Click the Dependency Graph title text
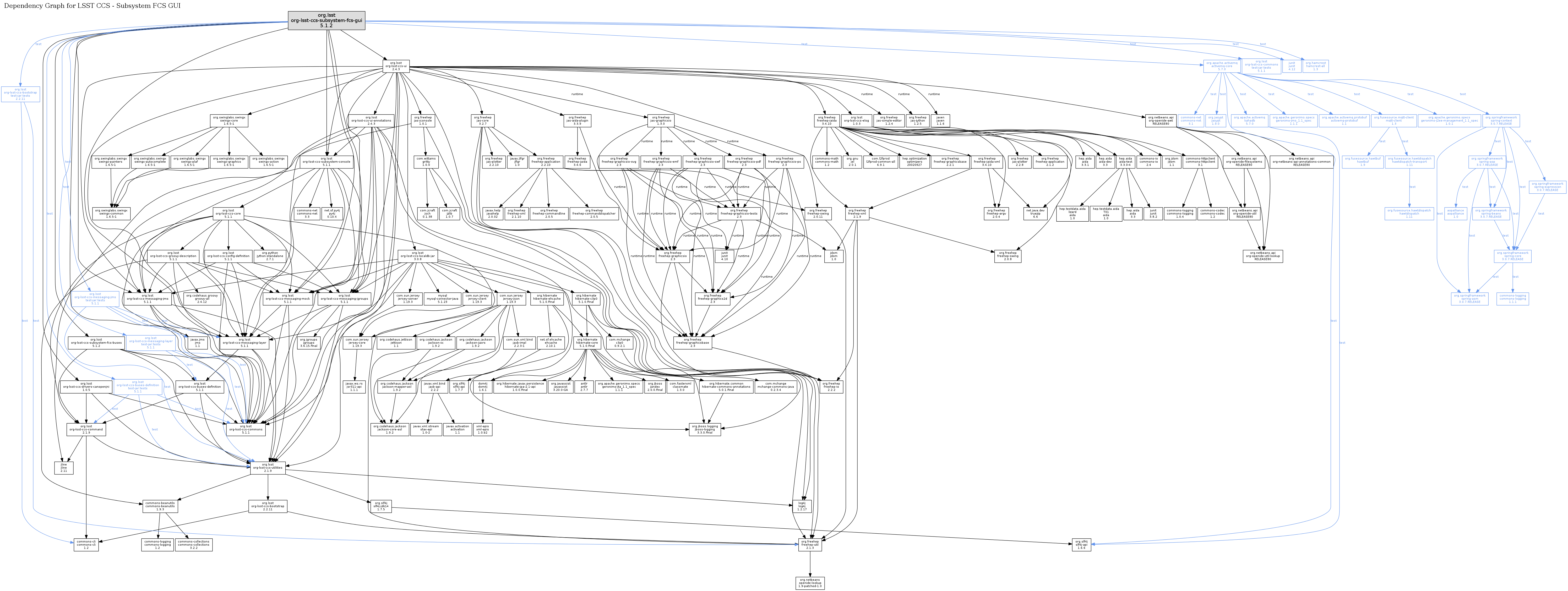The width and height of the screenshot is (1568, 591). point(92,6)
